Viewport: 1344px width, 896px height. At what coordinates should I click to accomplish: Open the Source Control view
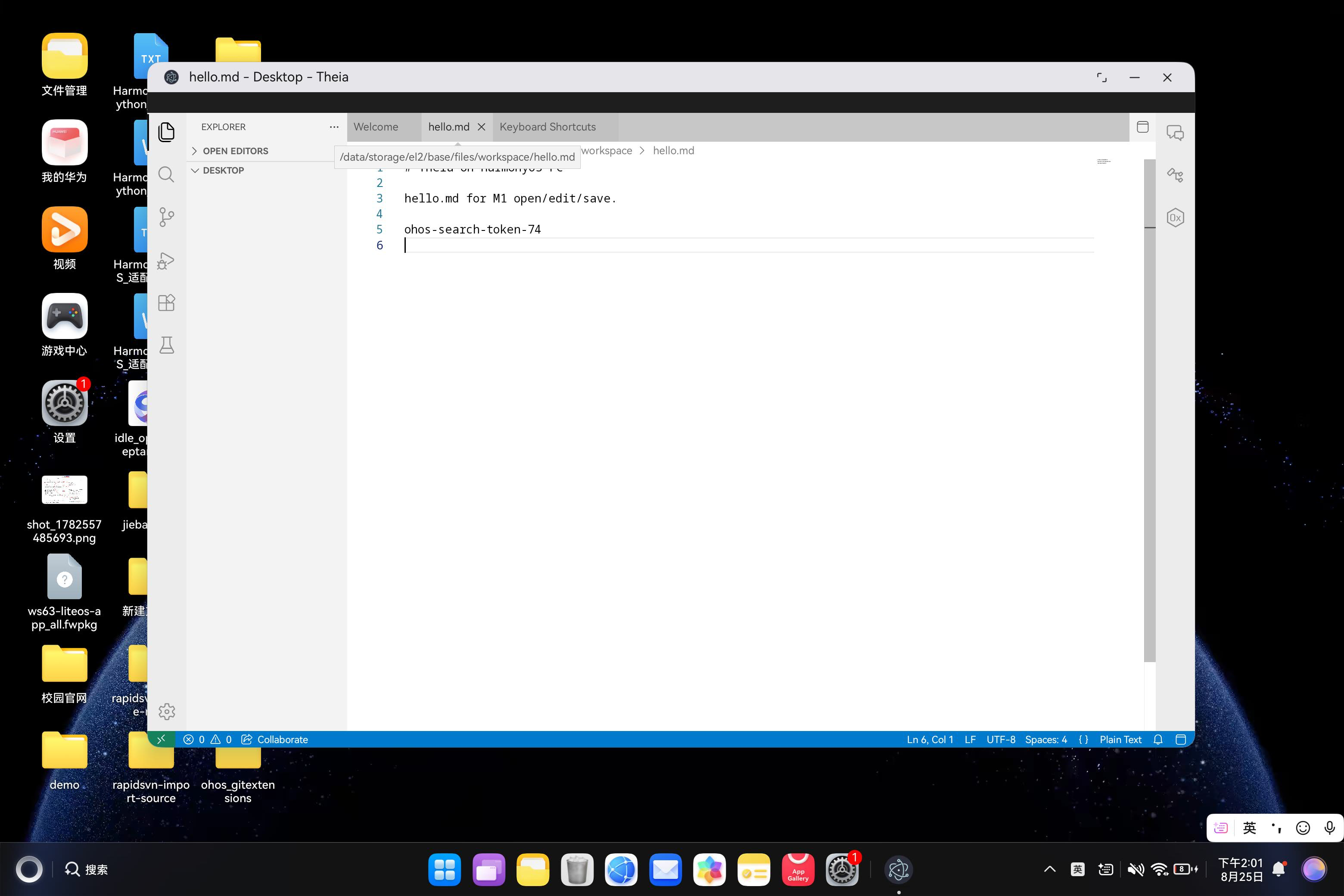coord(166,217)
